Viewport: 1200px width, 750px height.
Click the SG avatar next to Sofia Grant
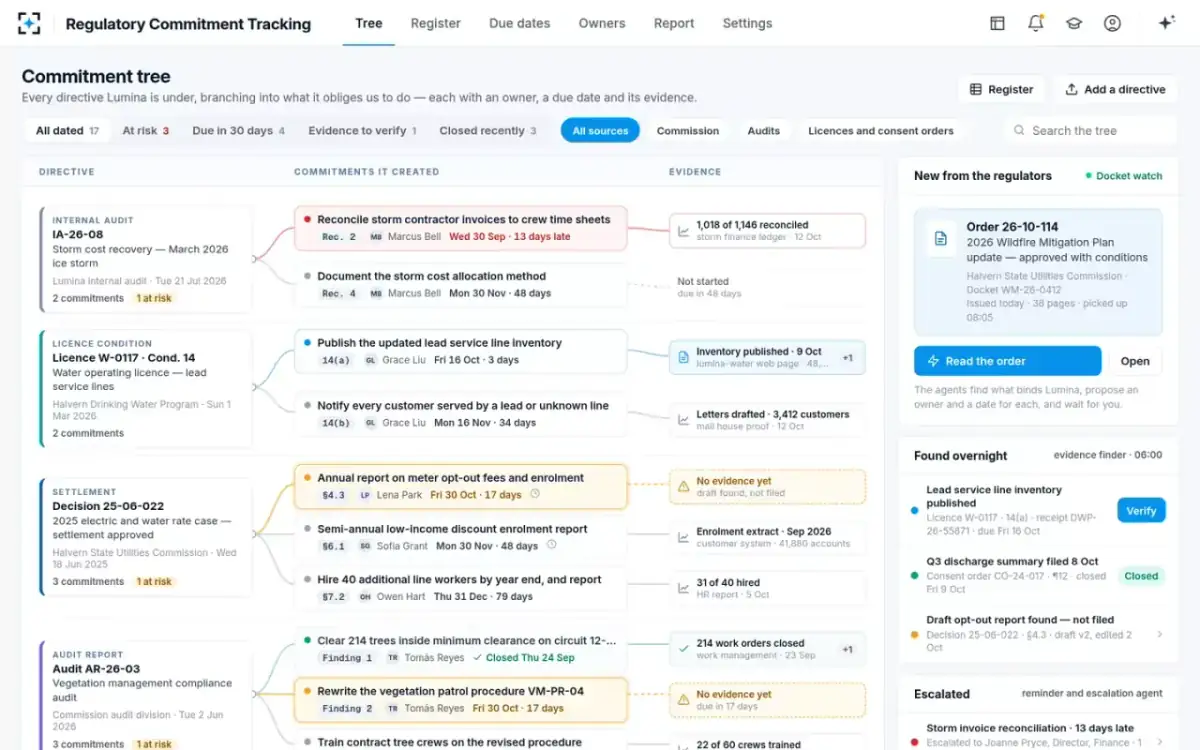point(365,546)
